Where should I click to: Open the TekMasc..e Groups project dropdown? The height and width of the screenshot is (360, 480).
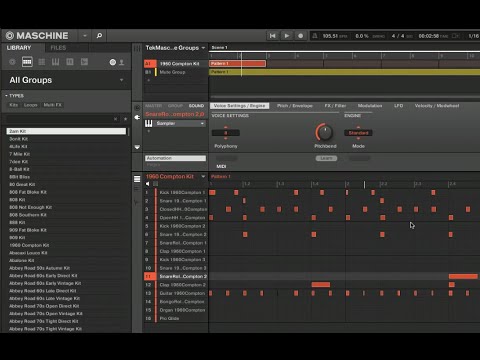click(175, 48)
